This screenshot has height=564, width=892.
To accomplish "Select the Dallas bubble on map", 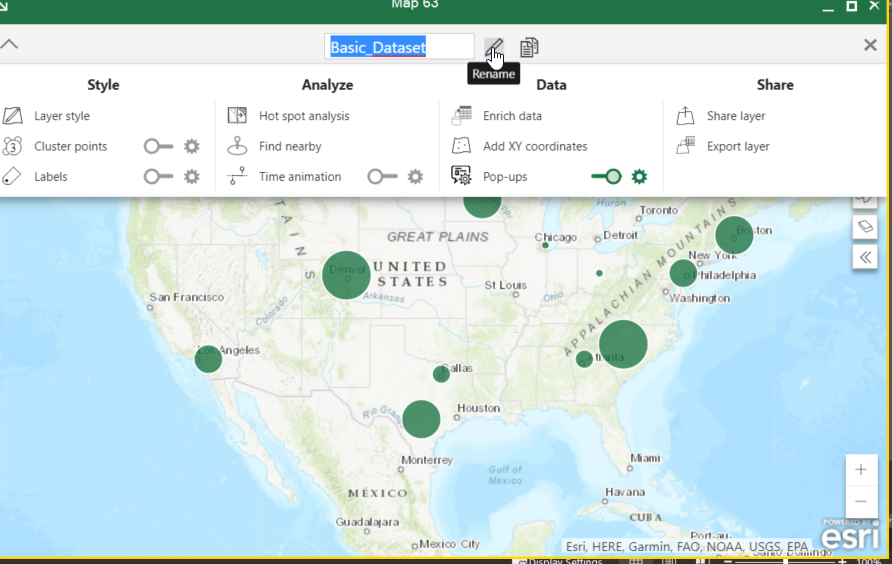I will [x=441, y=374].
